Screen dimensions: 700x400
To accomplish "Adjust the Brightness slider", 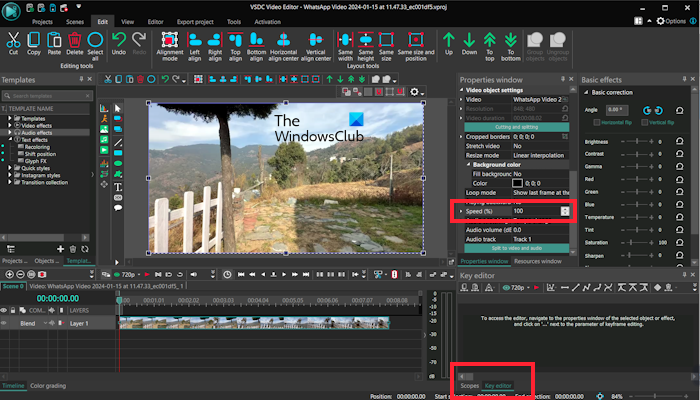I will tap(637, 142).
